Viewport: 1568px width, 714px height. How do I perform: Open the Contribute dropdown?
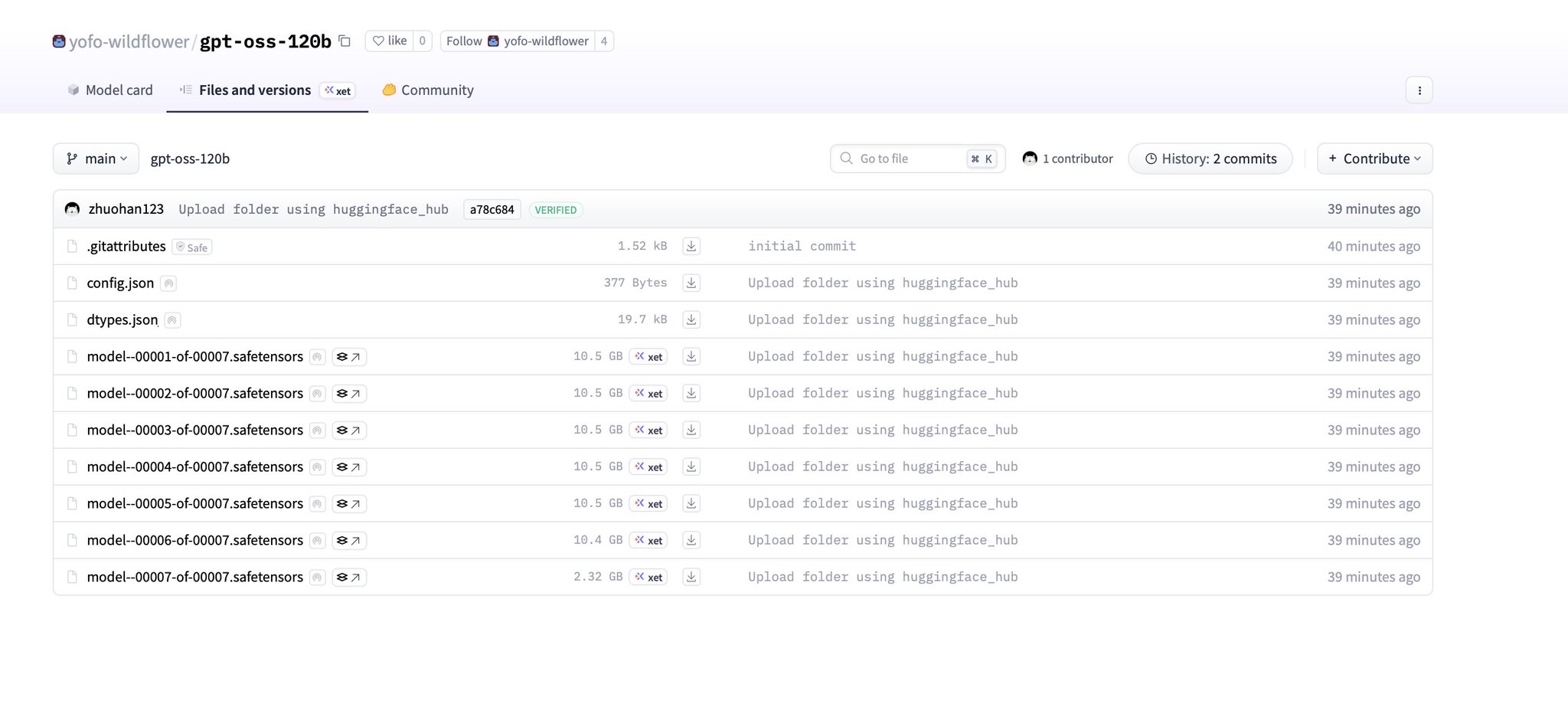[1374, 159]
